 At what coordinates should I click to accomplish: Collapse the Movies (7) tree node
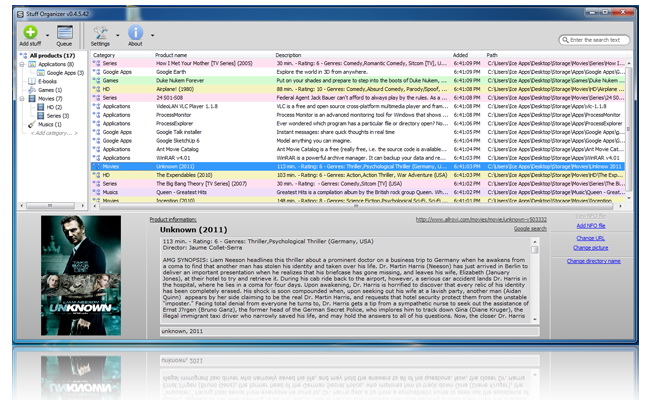click(22, 99)
